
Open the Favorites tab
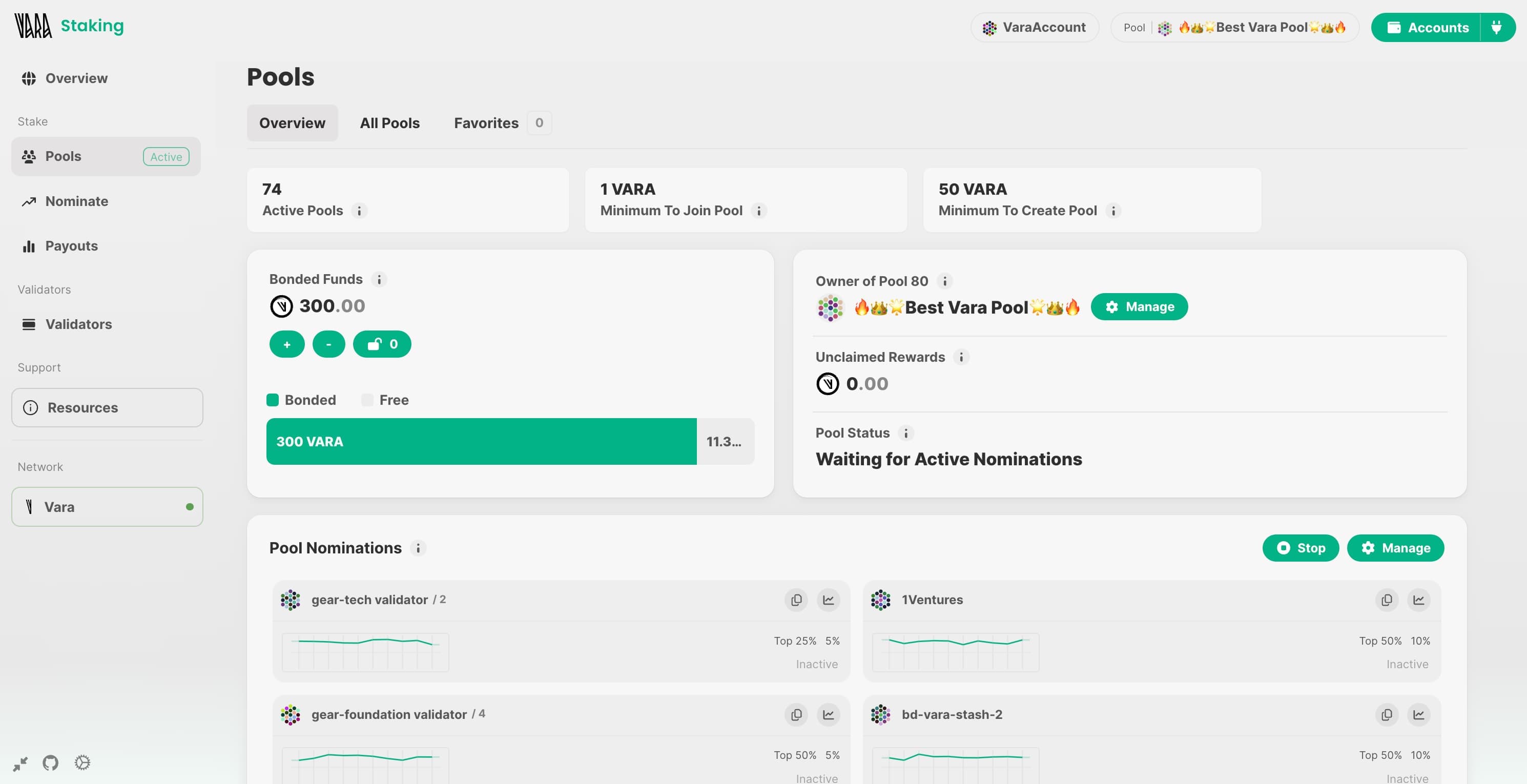click(486, 122)
